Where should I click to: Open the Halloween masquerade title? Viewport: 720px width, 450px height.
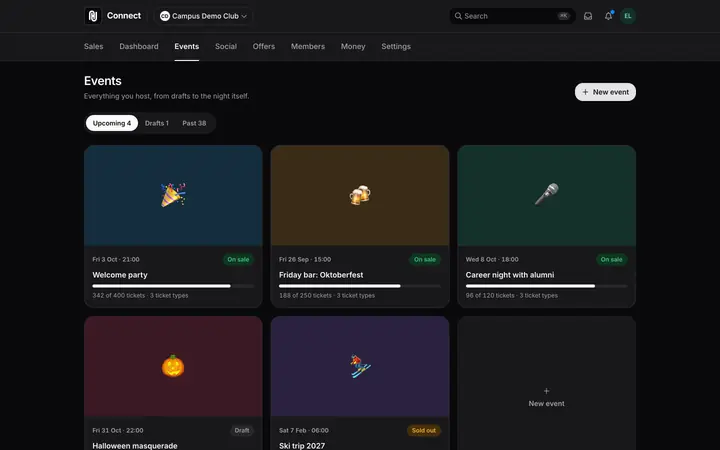coord(135,445)
